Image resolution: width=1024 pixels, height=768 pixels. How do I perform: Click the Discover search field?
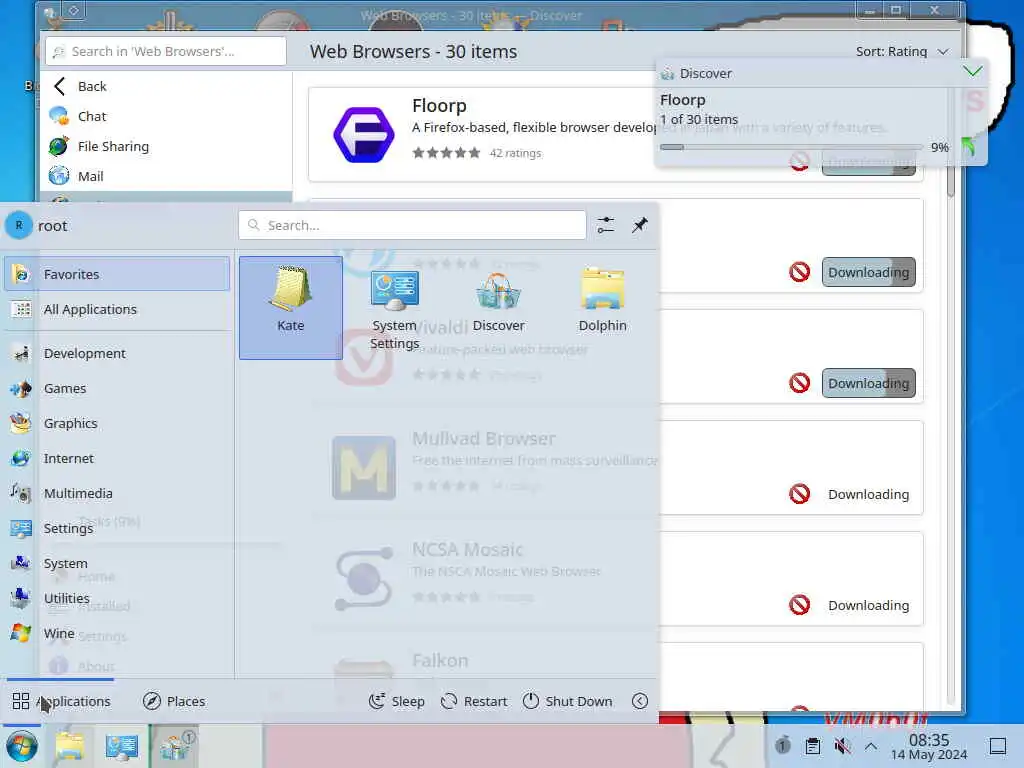(x=166, y=52)
